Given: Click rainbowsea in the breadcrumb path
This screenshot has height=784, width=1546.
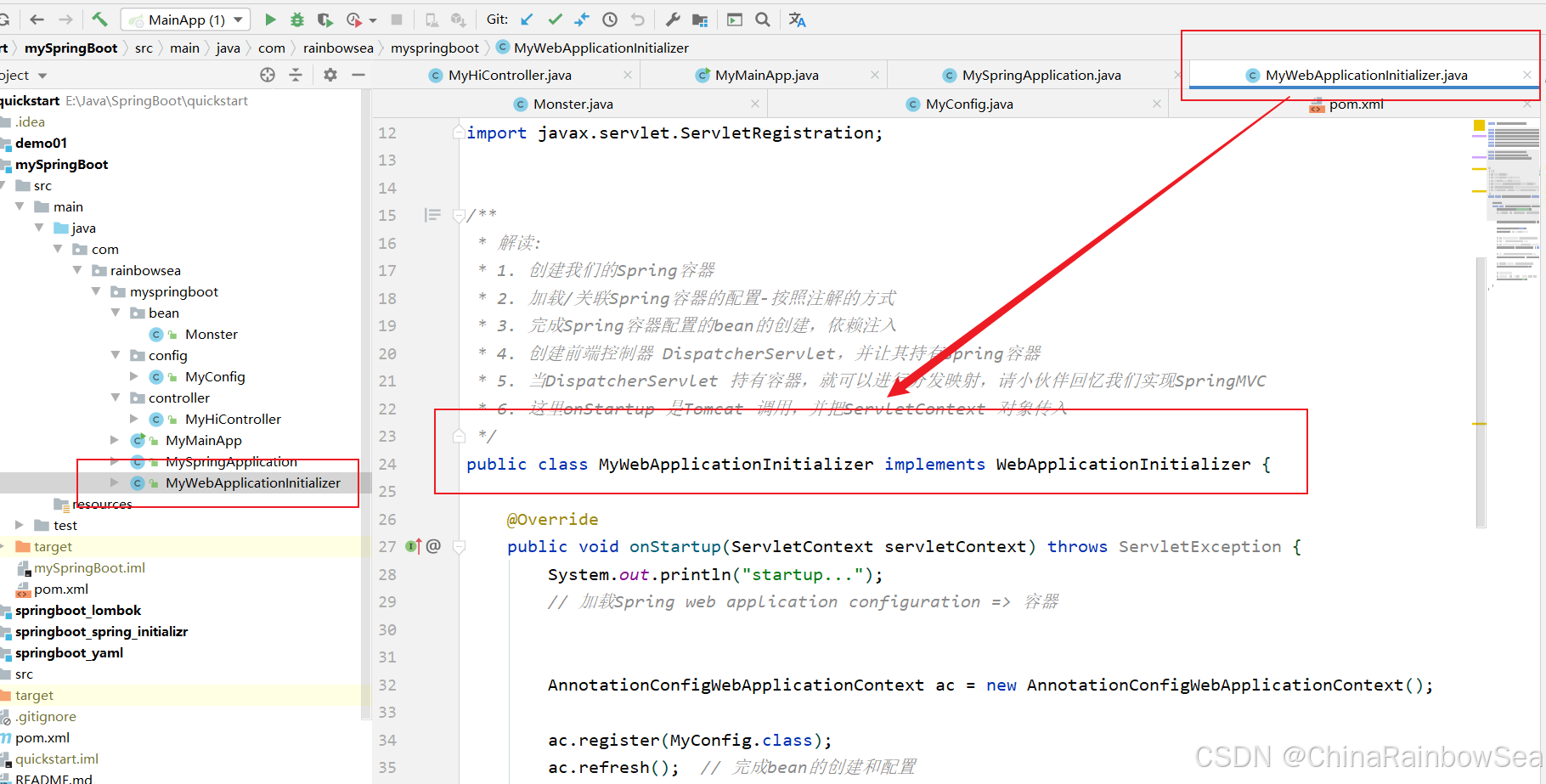Looking at the screenshot, I should (338, 48).
